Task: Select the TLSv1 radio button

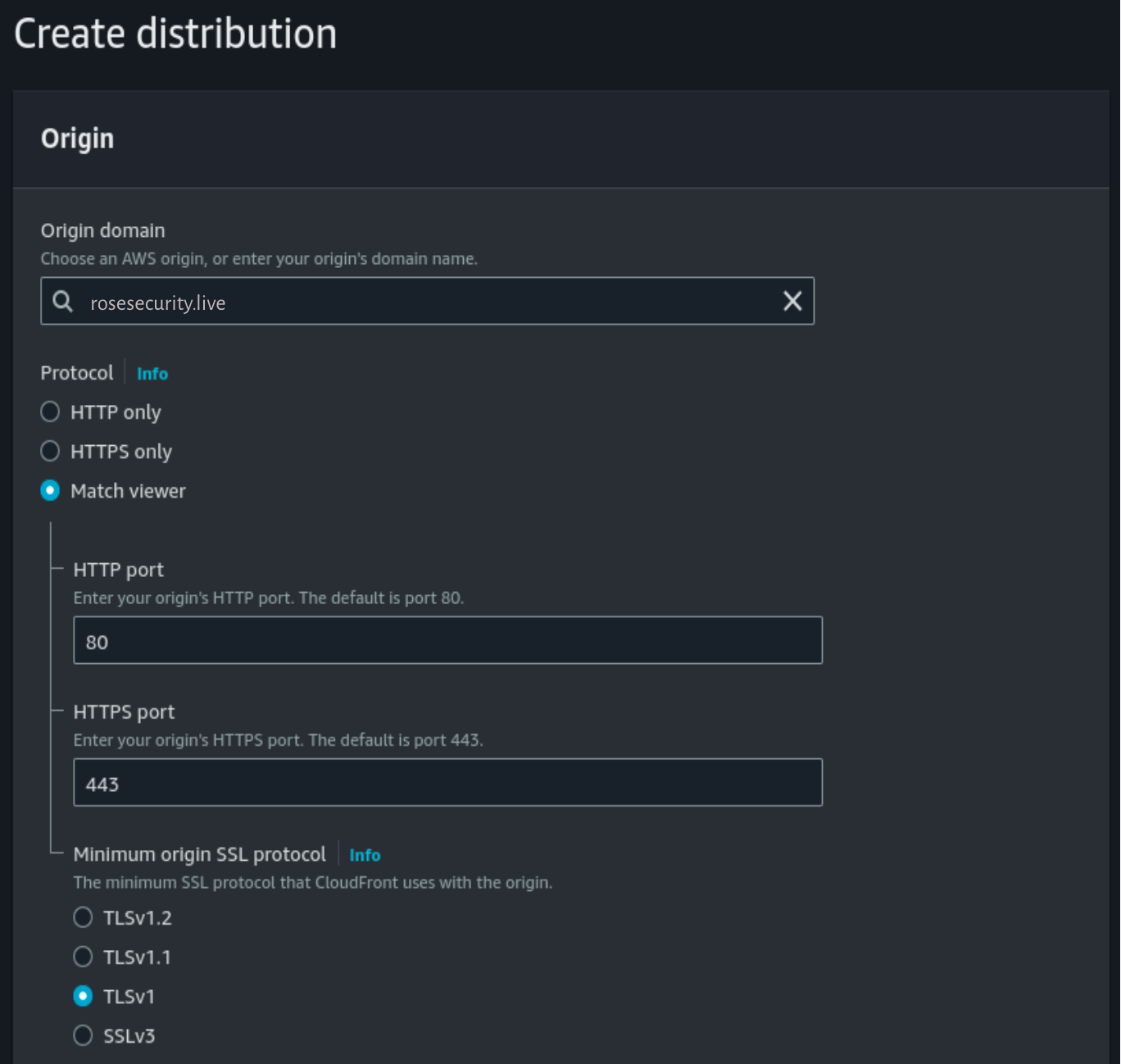Action: pyautogui.click(x=84, y=997)
